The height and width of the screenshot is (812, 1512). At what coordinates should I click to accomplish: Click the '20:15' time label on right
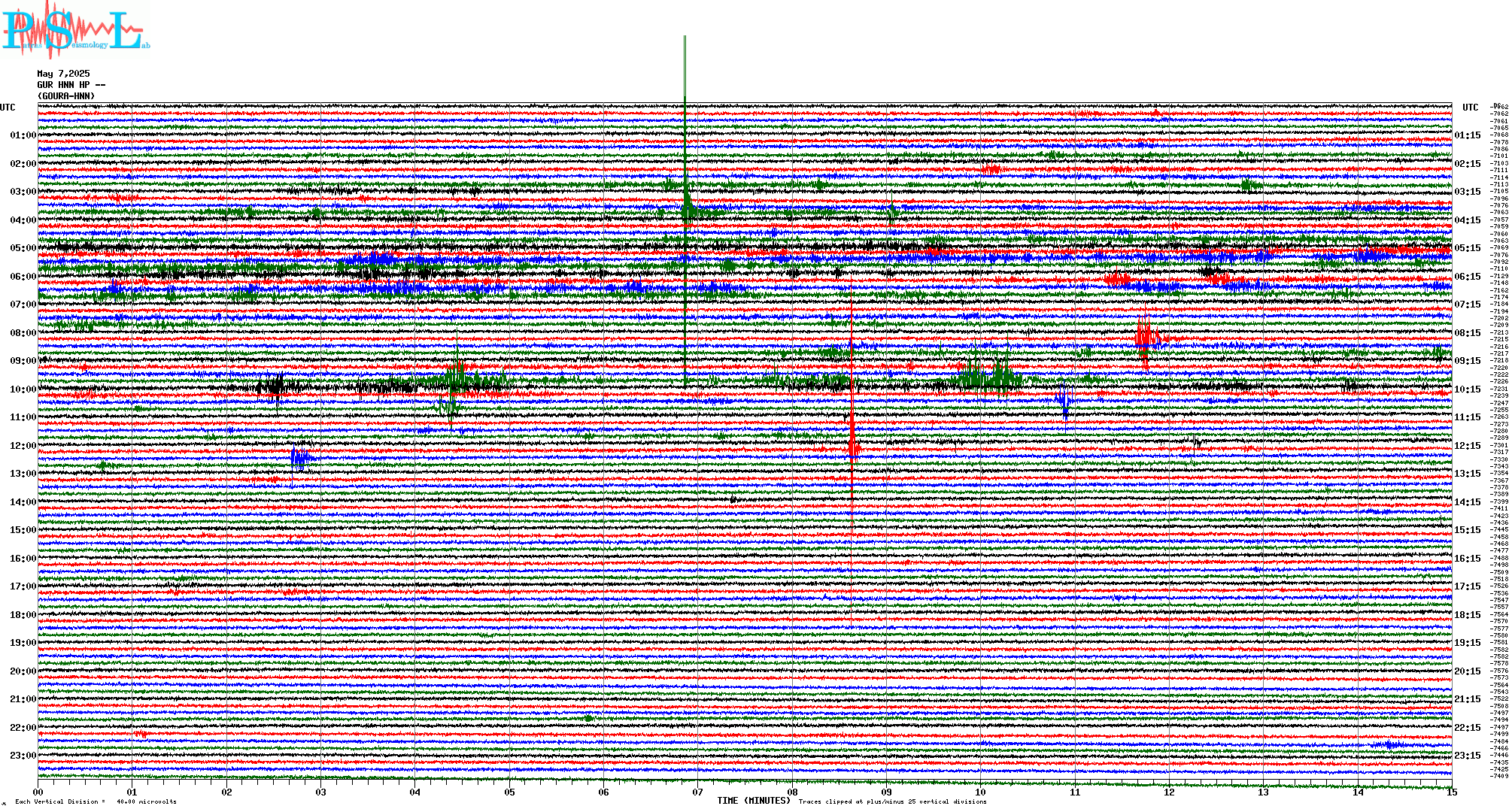click(x=1468, y=671)
